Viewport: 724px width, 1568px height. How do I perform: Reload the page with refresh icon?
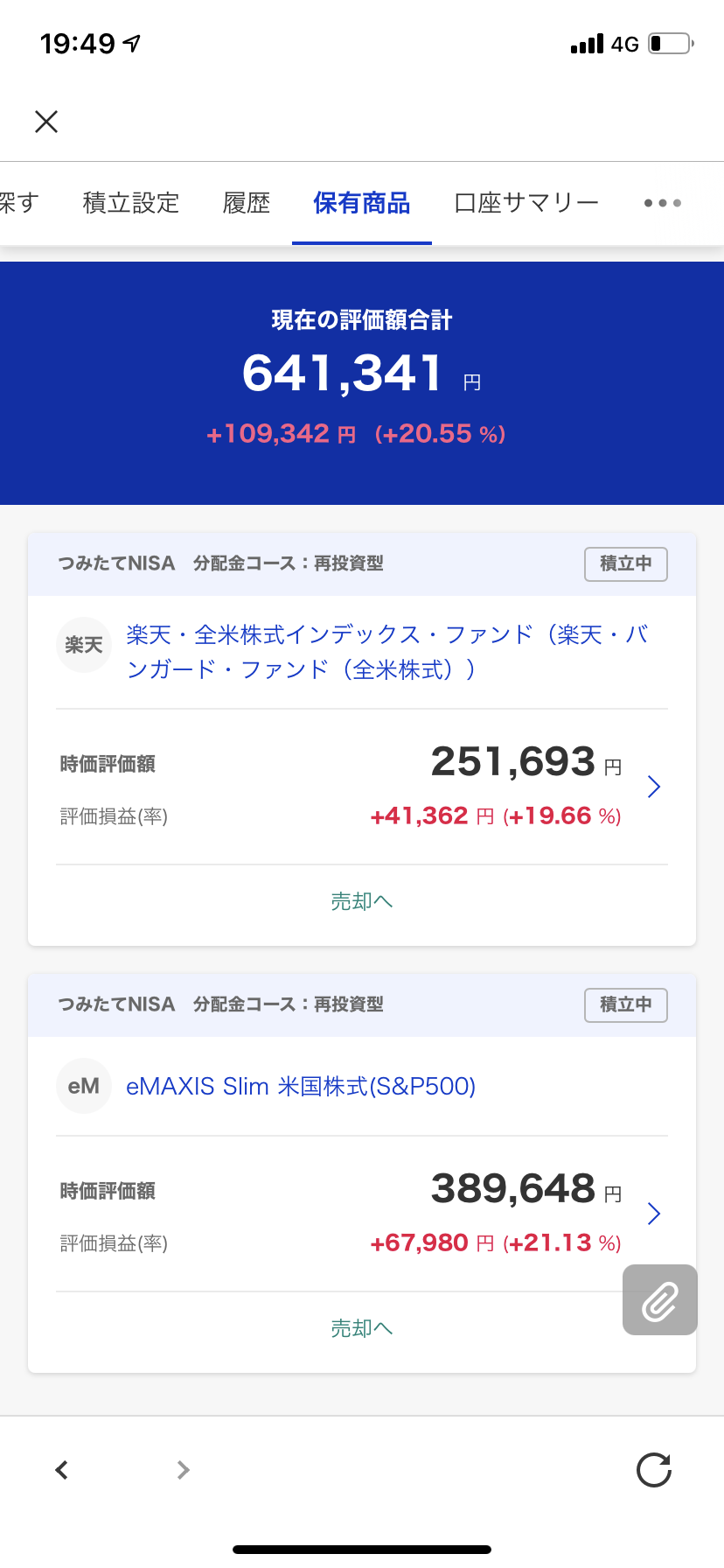point(654,1470)
